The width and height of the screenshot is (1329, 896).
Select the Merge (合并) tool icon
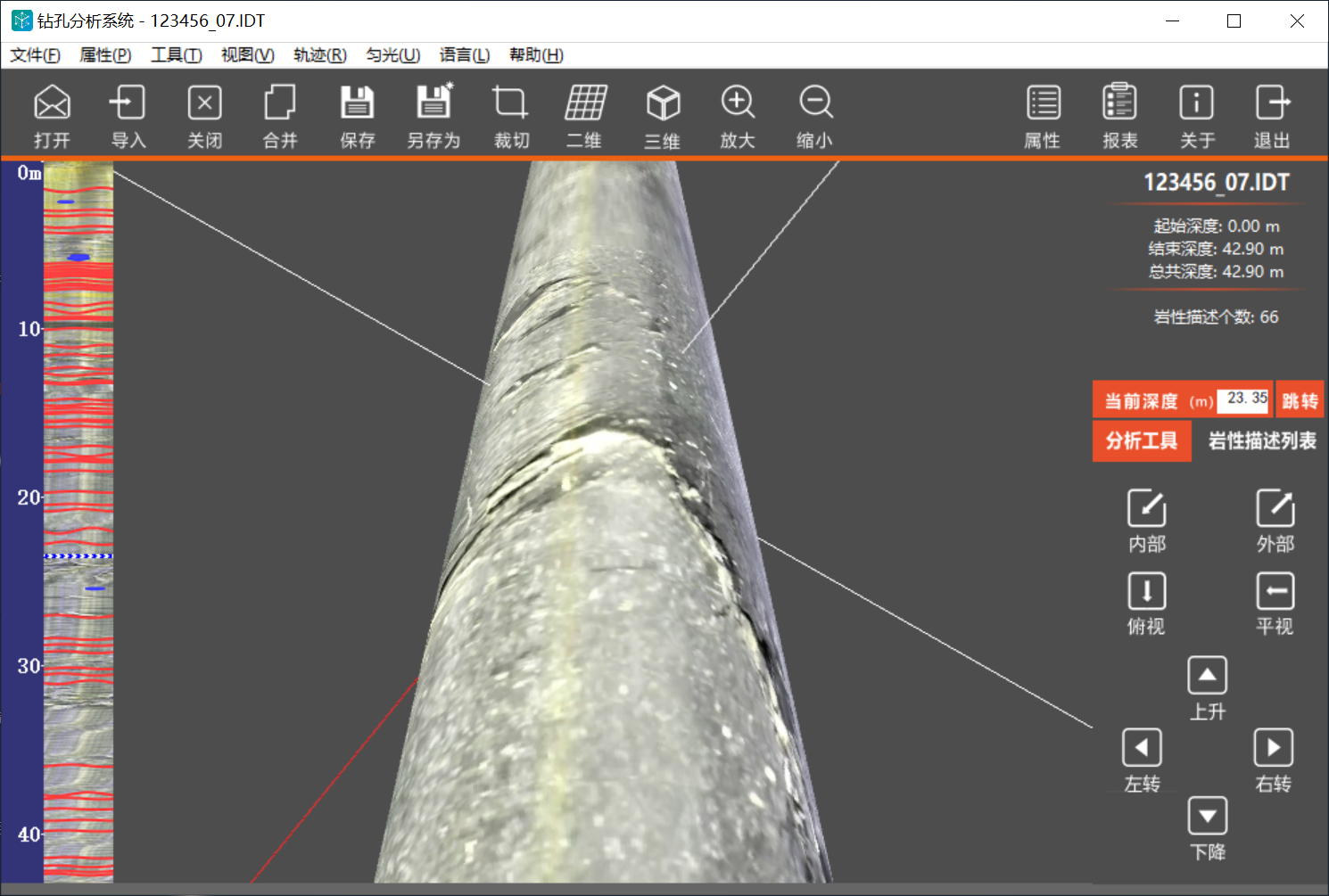(x=280, y=103)
